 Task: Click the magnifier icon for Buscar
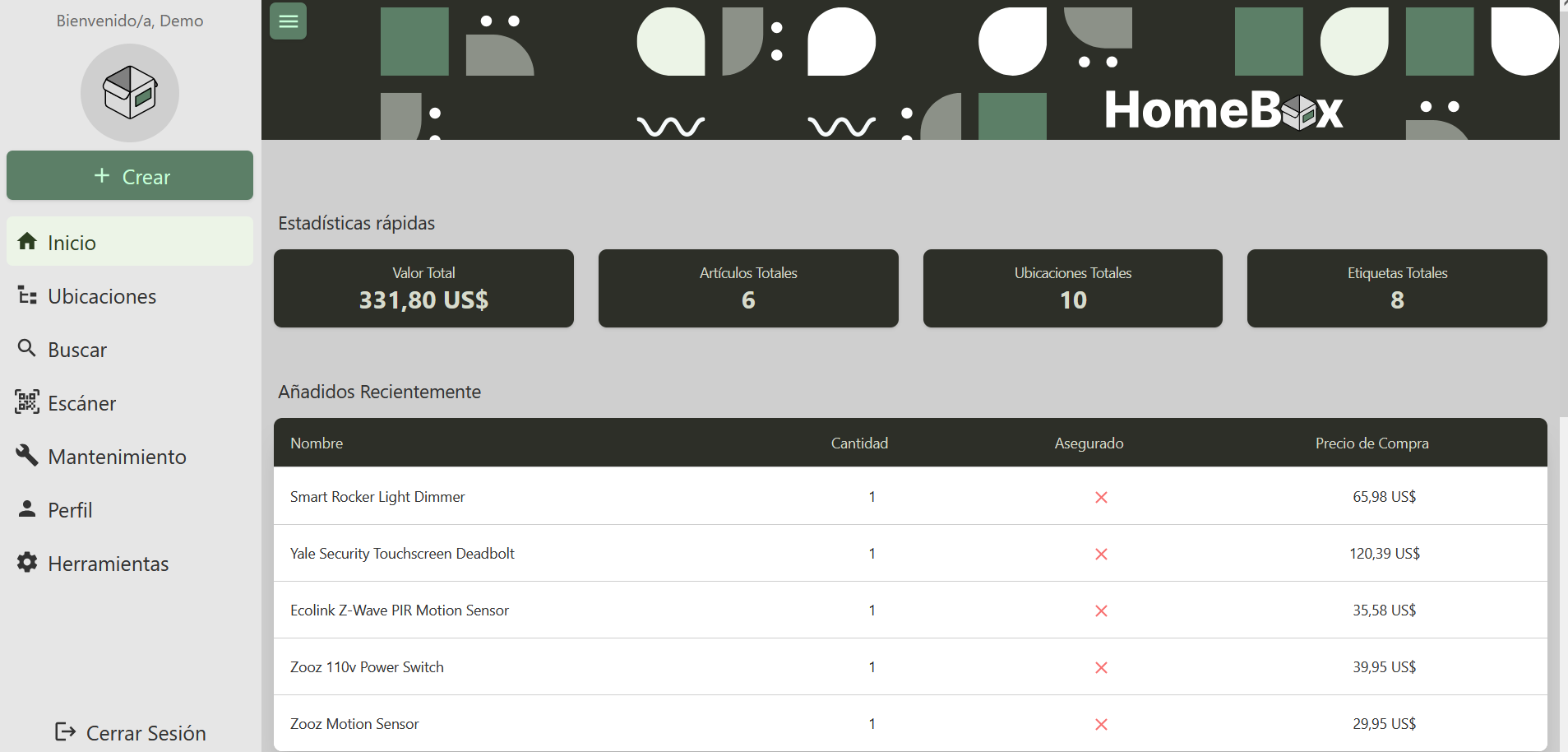[x=27, y=349]
